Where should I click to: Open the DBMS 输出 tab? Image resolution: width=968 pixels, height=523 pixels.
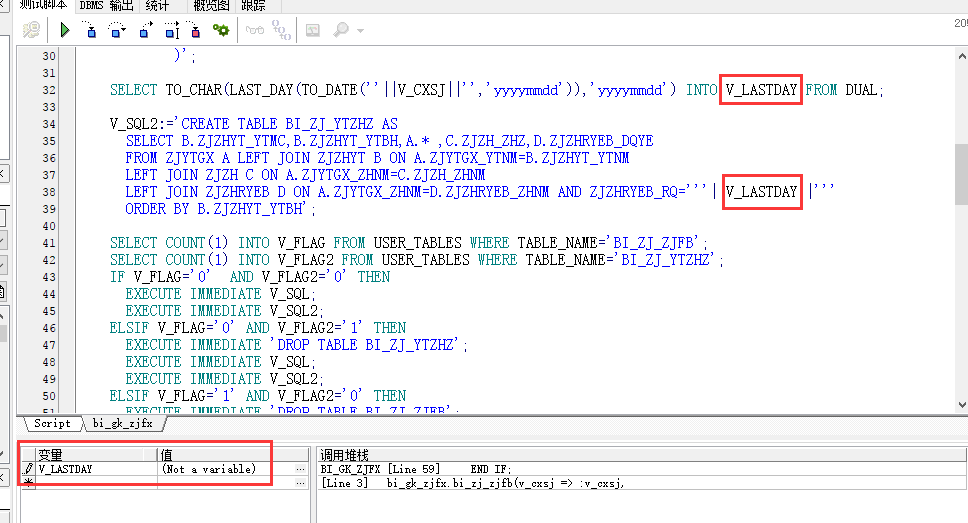coord(106,6)
